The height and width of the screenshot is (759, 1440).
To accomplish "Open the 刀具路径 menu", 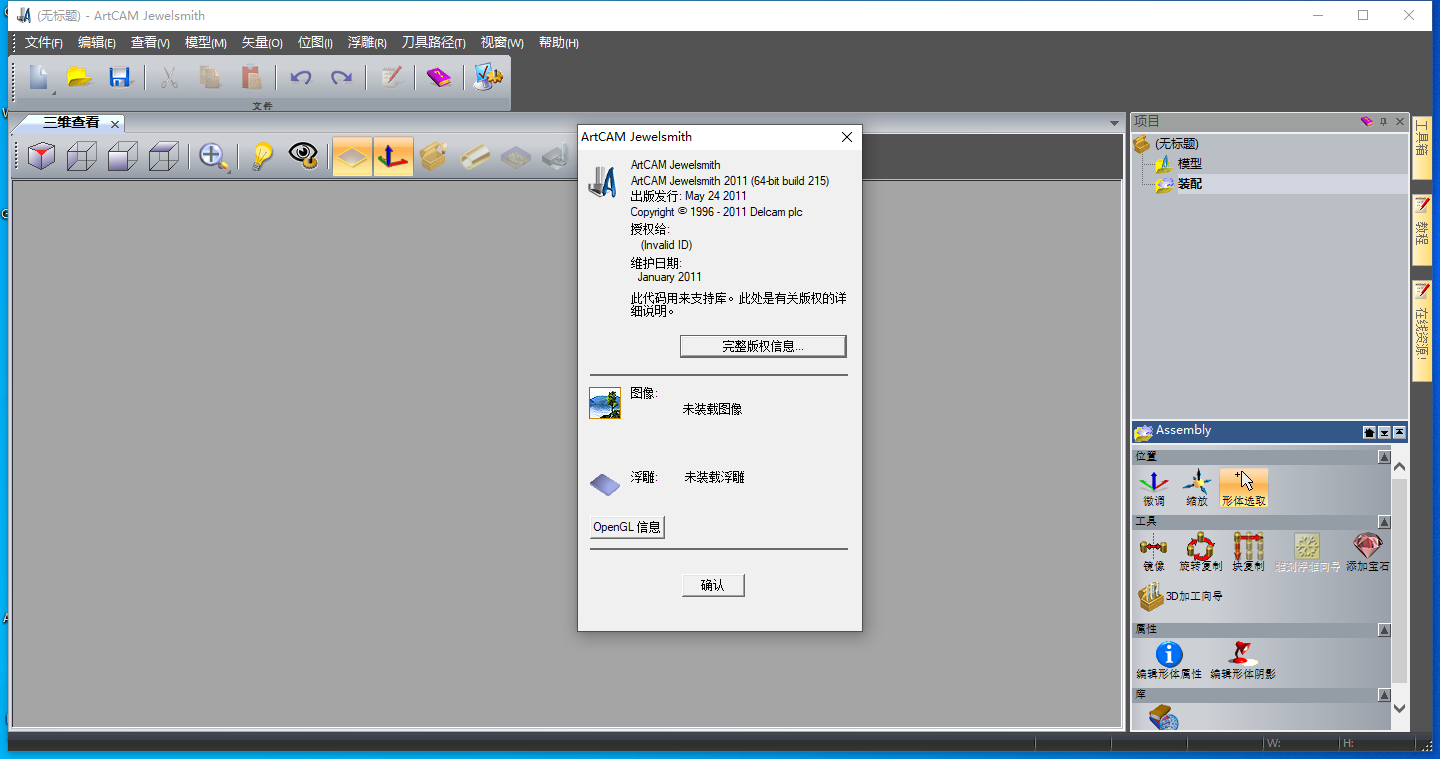I will click(434, 42).
